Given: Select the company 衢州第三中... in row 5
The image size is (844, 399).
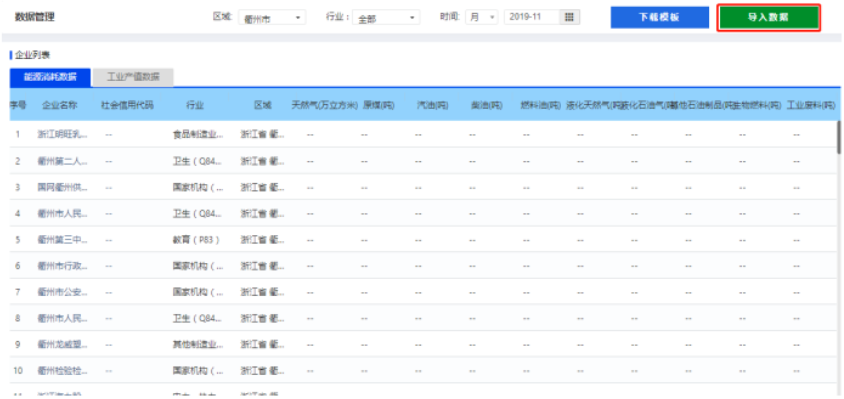Looking at the screenshot, I should tap(62, 240).
